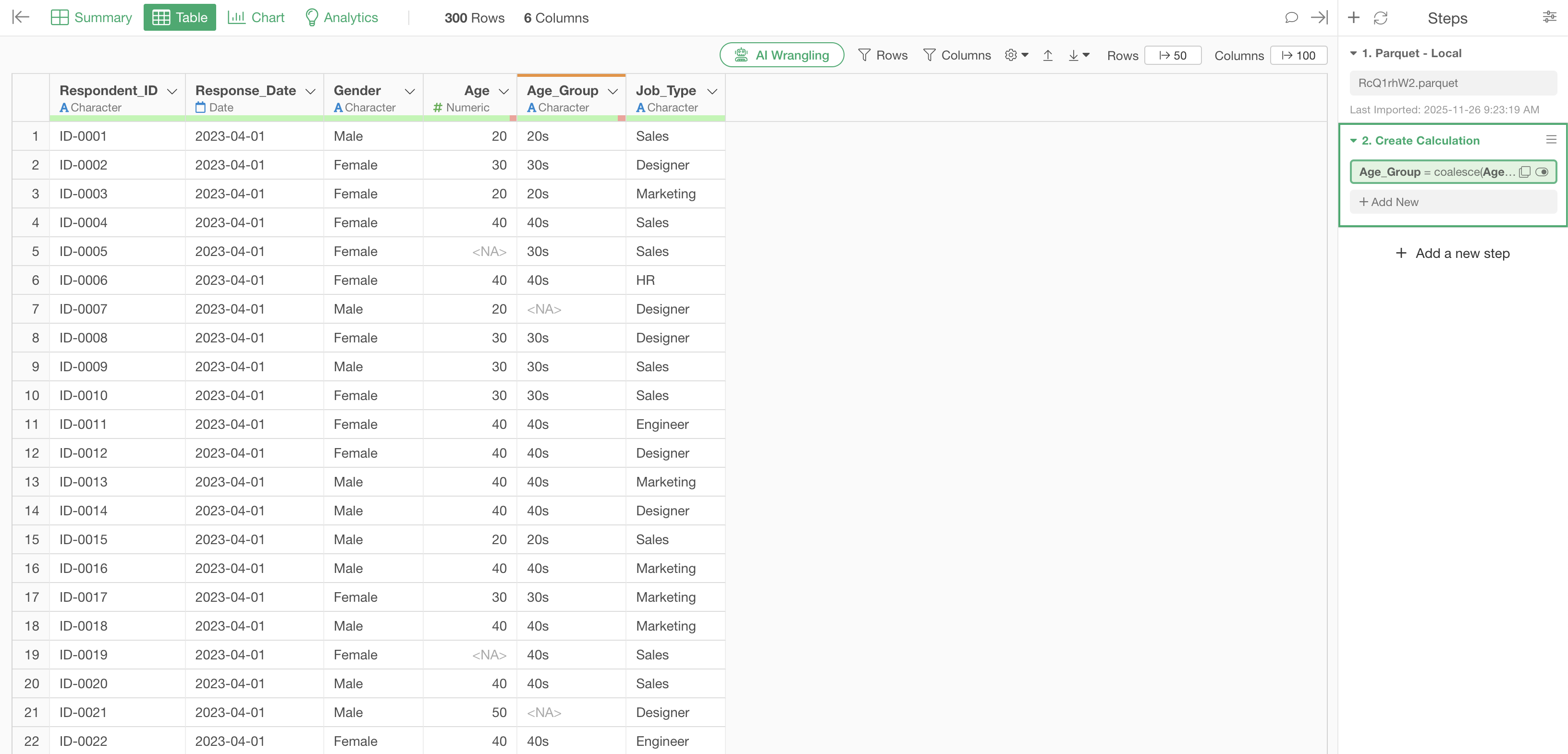Toggle the Age_Group calculation step visibility
This screenshot has width=1568, height=754.
point(1542,171)
